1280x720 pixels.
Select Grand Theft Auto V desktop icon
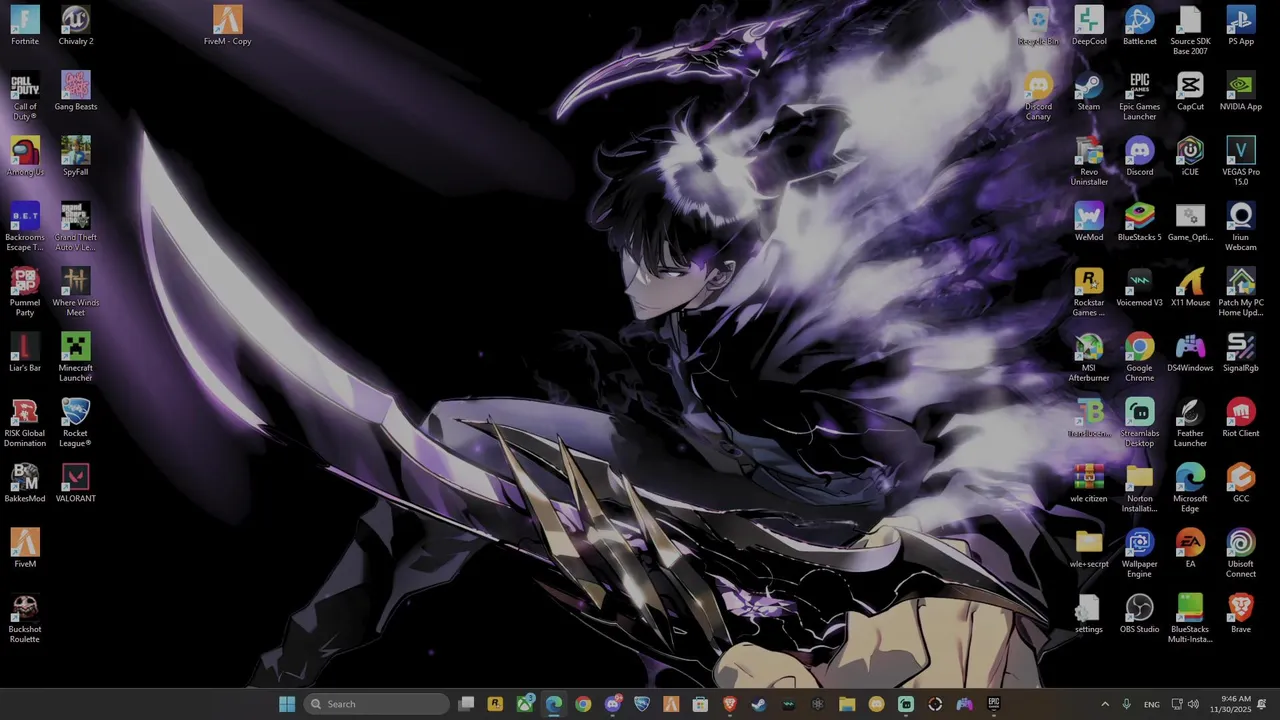[x=76, y=226]
